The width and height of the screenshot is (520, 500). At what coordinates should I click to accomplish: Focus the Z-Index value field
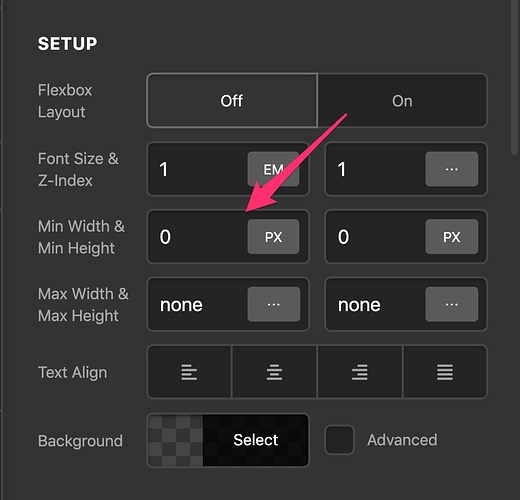coord(376,169)
